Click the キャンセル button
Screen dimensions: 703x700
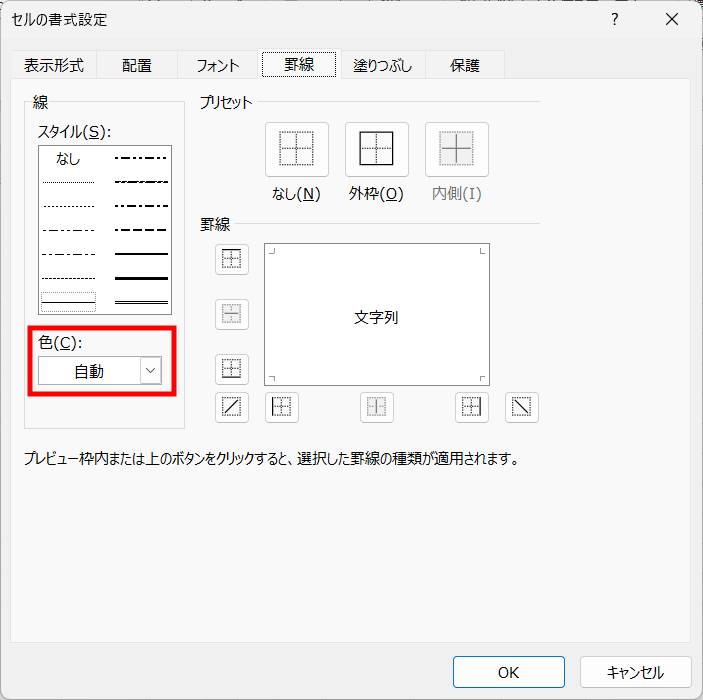(635, 672)
